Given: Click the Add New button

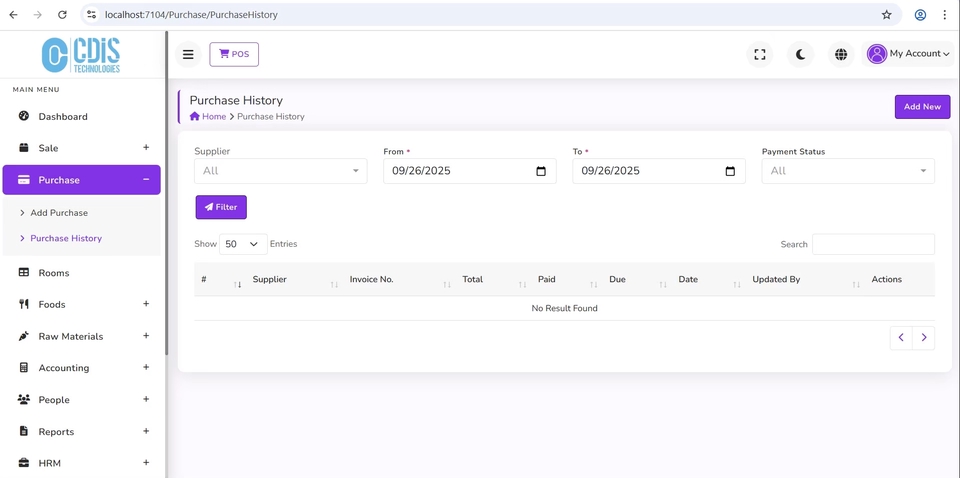Looking at the screenshot, I should pos(921,107).
